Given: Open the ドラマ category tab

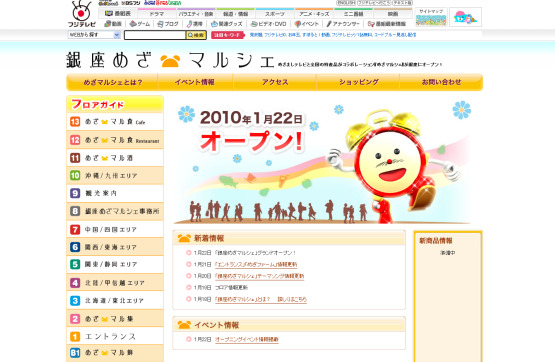Looking at the screenshot, I should 156,14.
